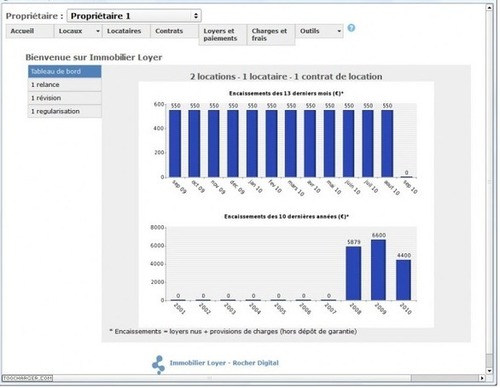Expand the Locaux menu arrow
The image size is (500, 388).
(x=98, y=31)
